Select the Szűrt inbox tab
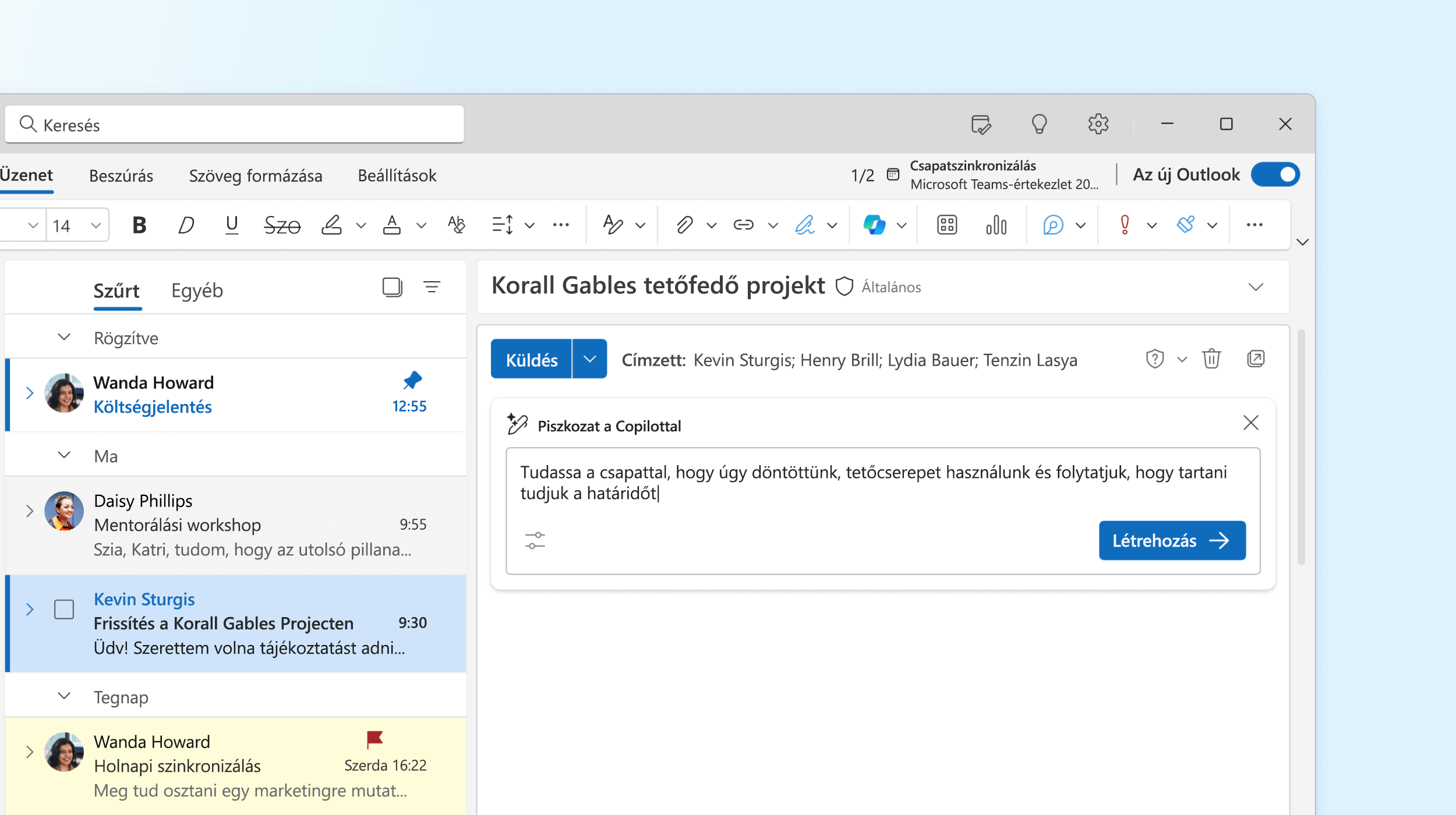Screen dimensions: 1456x815 click(x=116, y=290)
